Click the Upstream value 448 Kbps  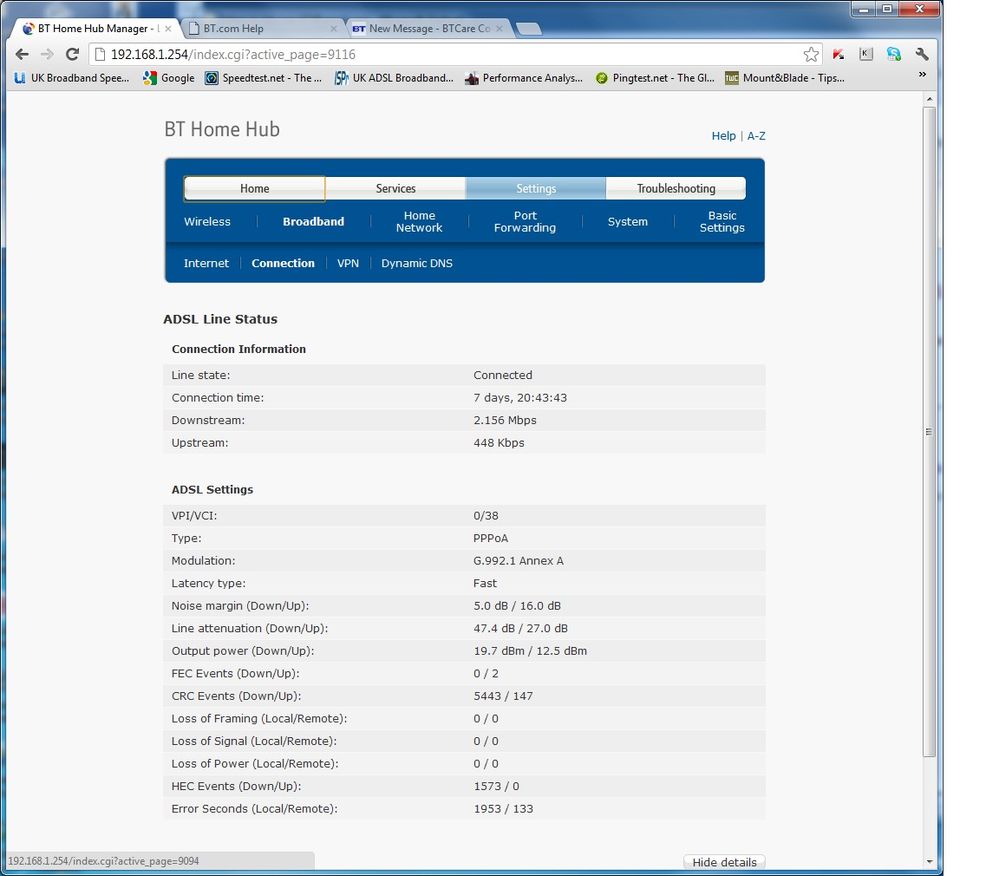point(499,443)
